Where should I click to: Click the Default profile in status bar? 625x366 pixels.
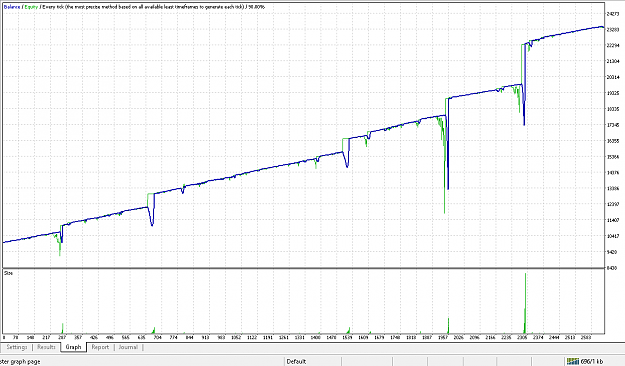point(296,361)
